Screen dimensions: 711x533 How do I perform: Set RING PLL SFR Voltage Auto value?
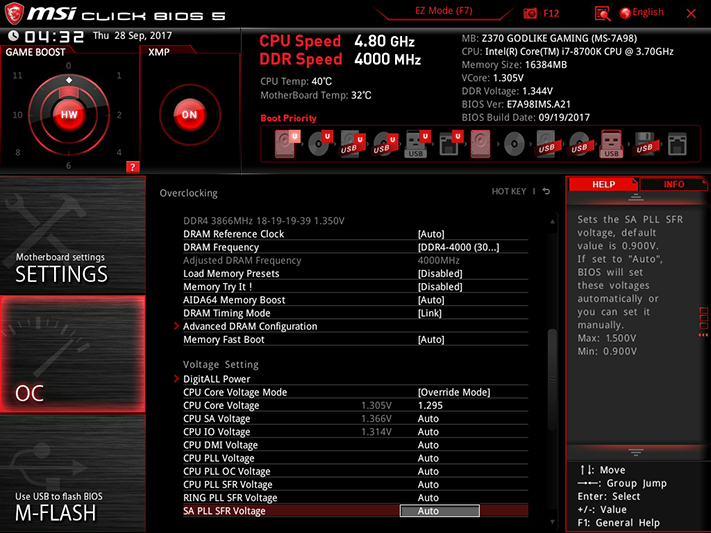click(428, 498)
